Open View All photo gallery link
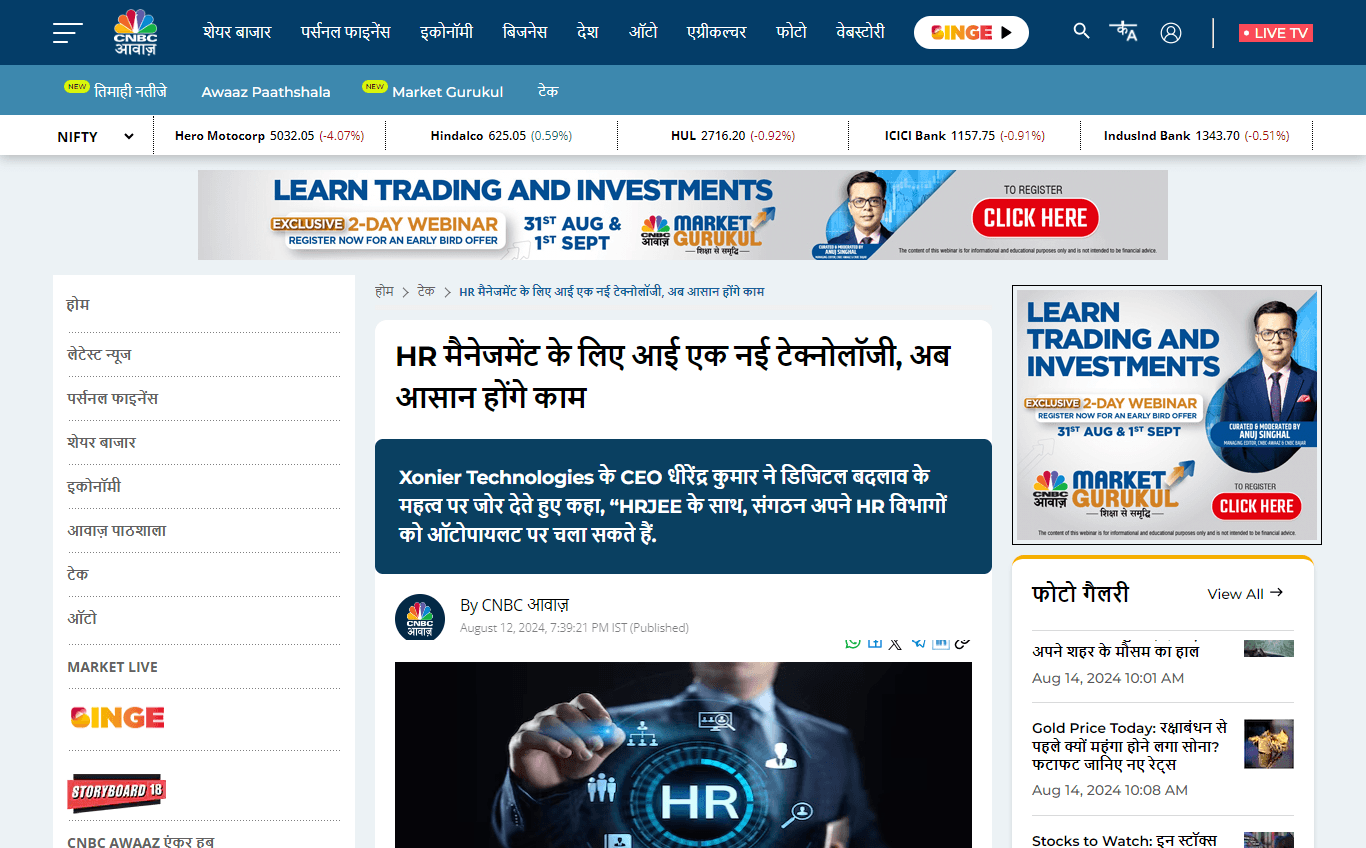Image resolution: width=1366 pixels, height=848 pixels. (x=1245, y=594)
